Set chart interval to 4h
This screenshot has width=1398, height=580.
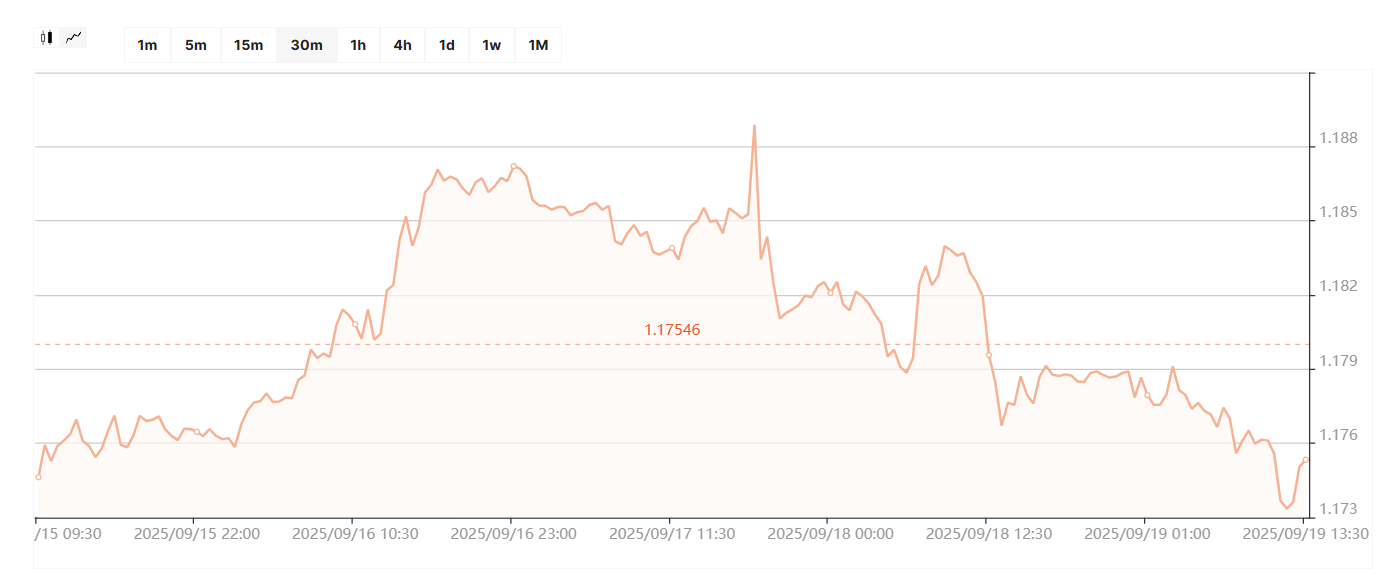(x=402, y=45)
